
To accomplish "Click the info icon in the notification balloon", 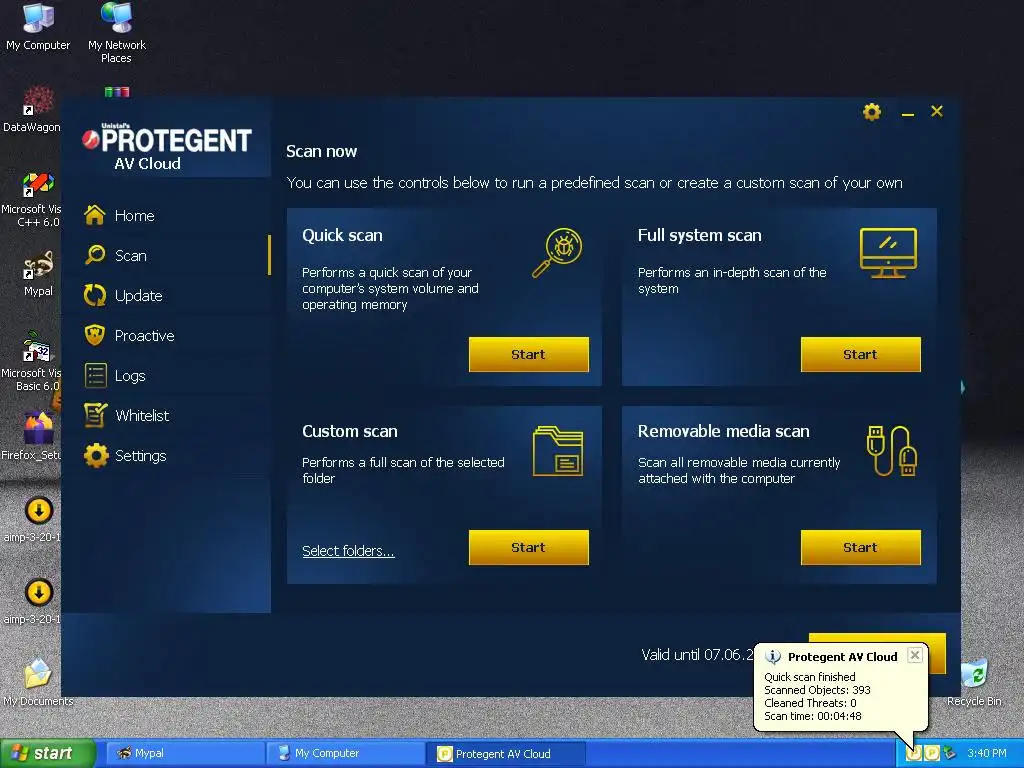I will tap(773, 656).
